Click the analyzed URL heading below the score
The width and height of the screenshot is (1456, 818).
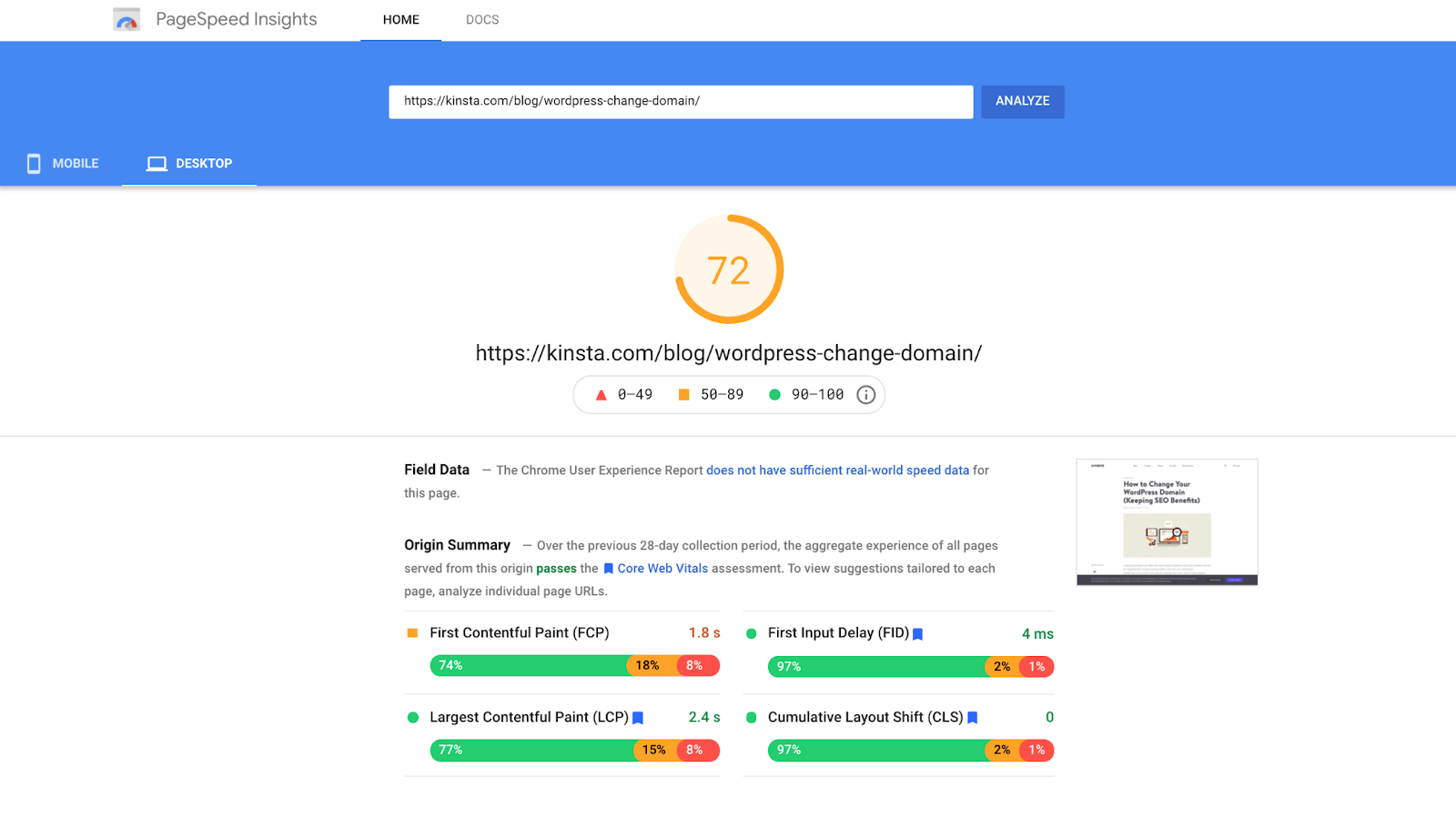(729, 353)
